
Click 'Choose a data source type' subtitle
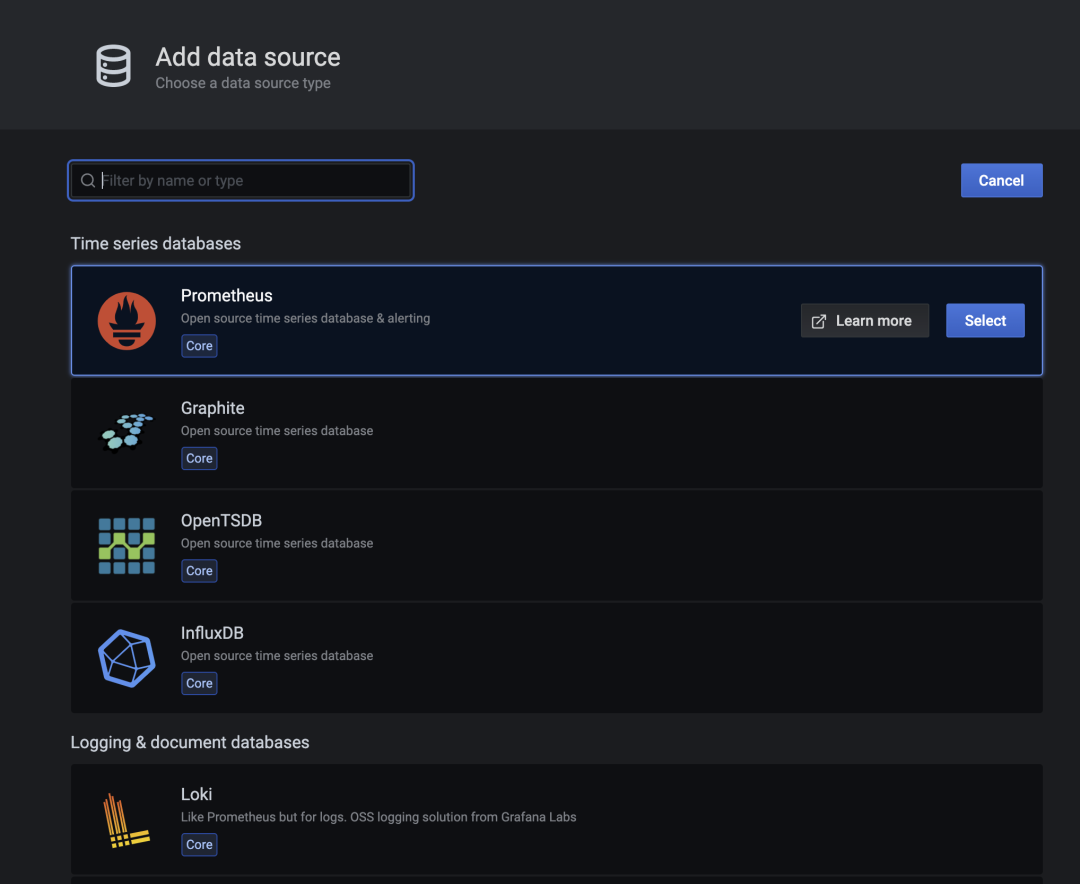tap(242, 83)
